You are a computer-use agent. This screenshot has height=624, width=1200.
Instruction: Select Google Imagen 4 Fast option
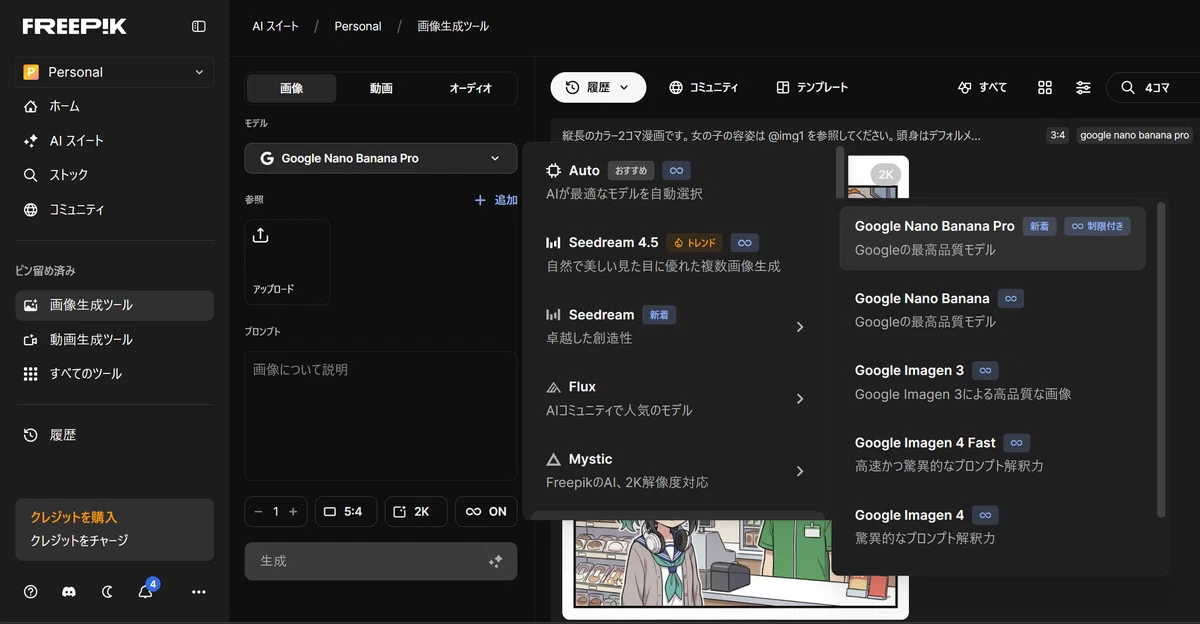(x=992, y=454)
